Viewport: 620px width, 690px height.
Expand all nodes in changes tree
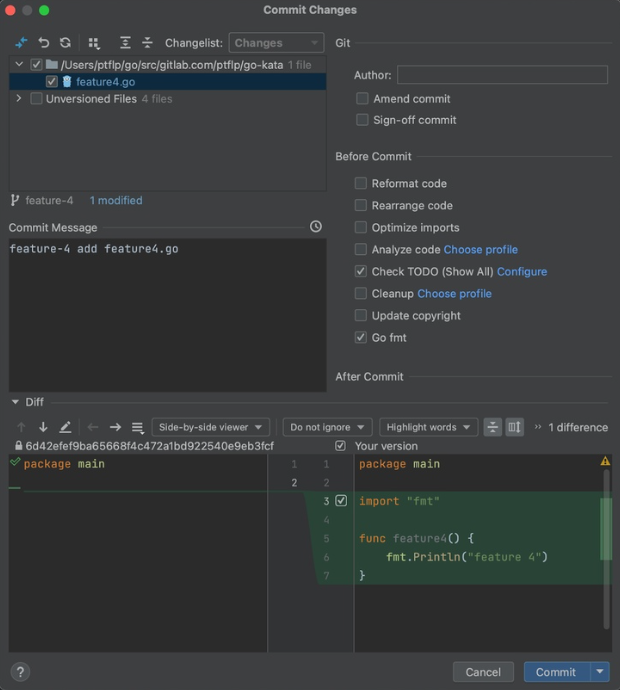(125, 43)
